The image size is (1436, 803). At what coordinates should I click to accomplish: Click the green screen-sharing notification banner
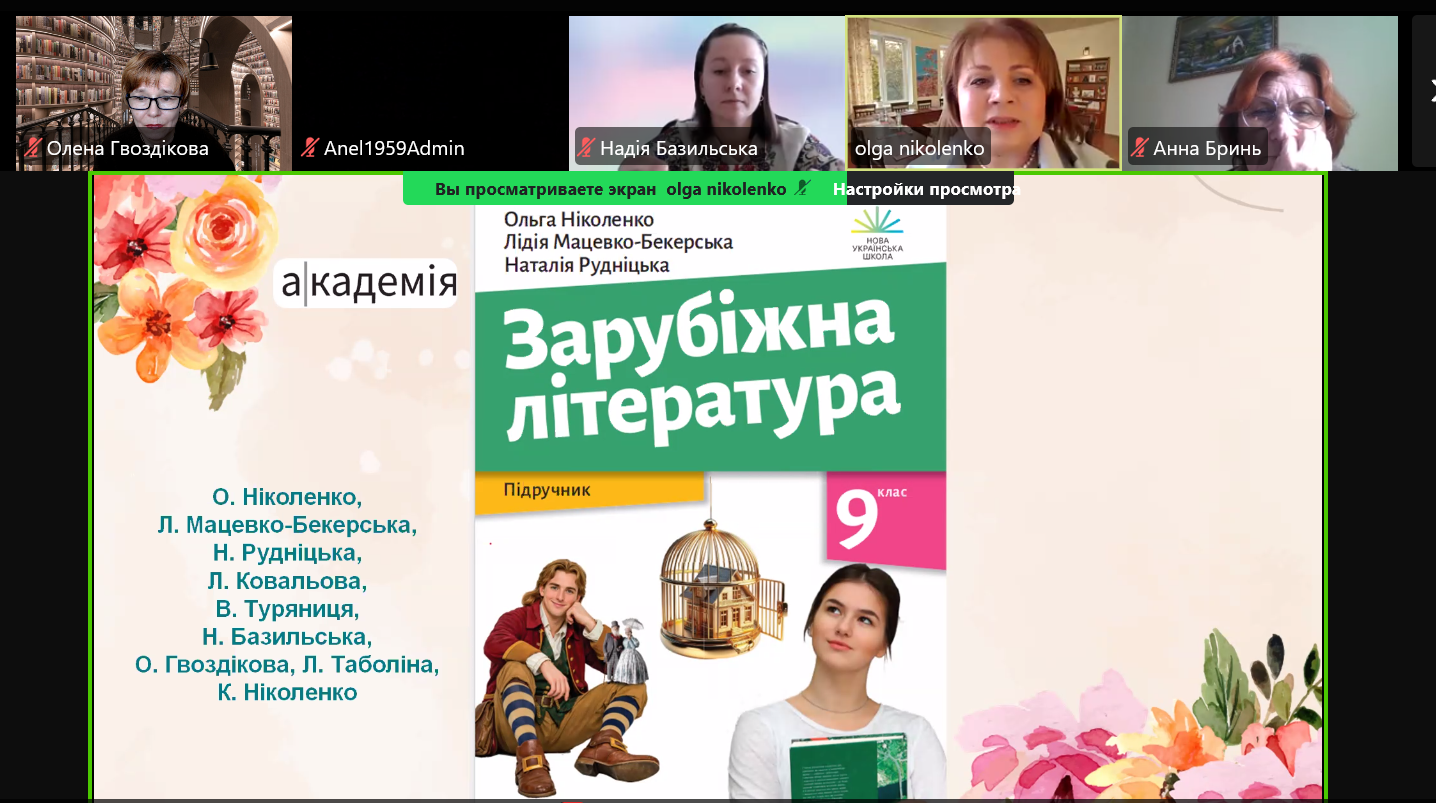620,189
